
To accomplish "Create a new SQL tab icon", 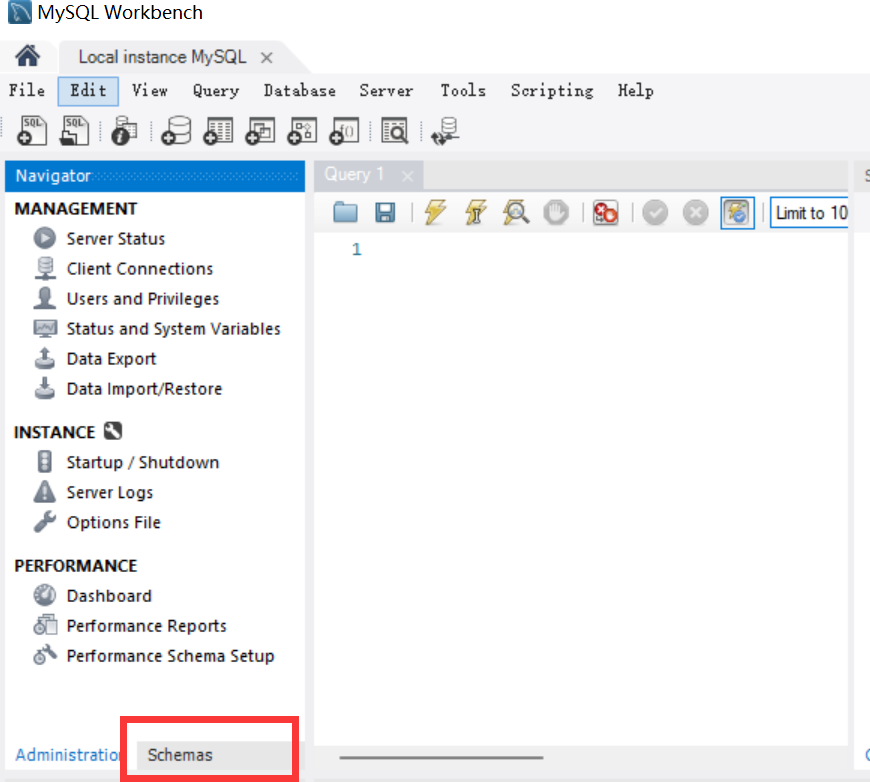I will (x=32, y=131).
